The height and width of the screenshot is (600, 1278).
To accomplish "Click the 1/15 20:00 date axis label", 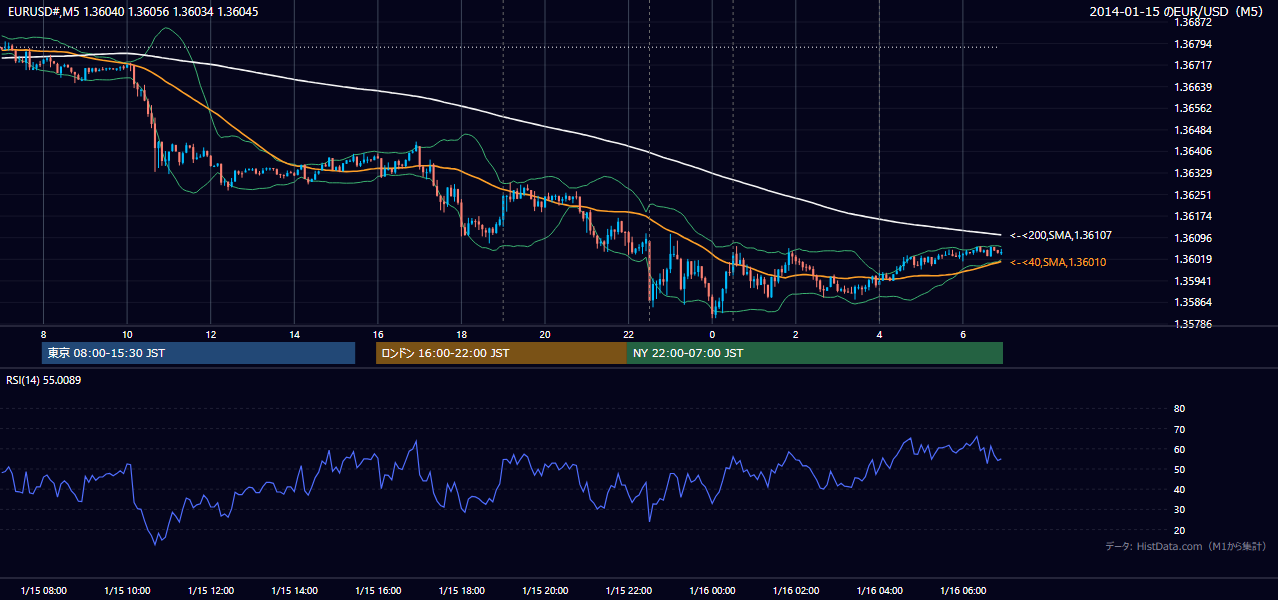I will 545,591.
